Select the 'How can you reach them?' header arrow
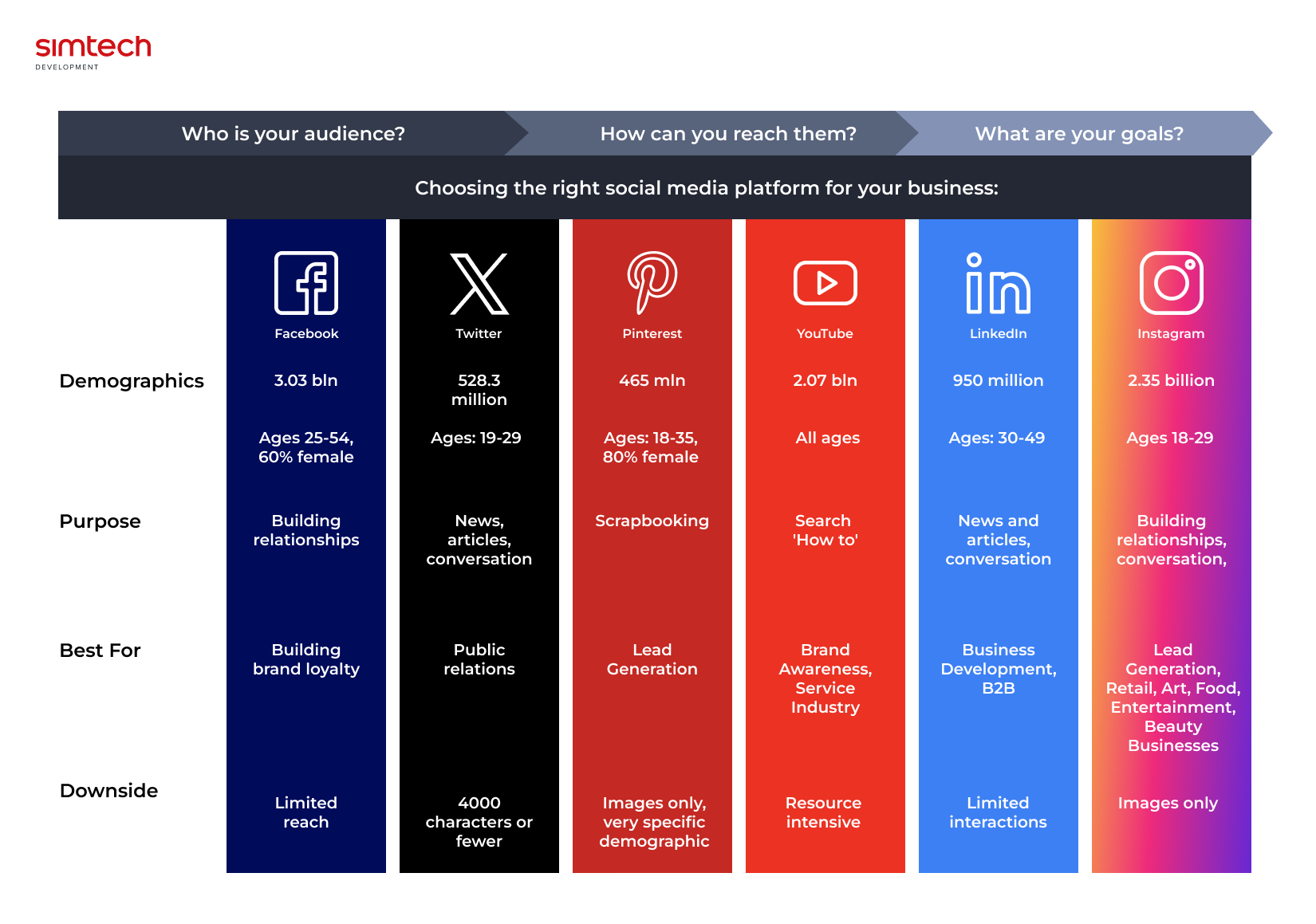 pos(716,133)
